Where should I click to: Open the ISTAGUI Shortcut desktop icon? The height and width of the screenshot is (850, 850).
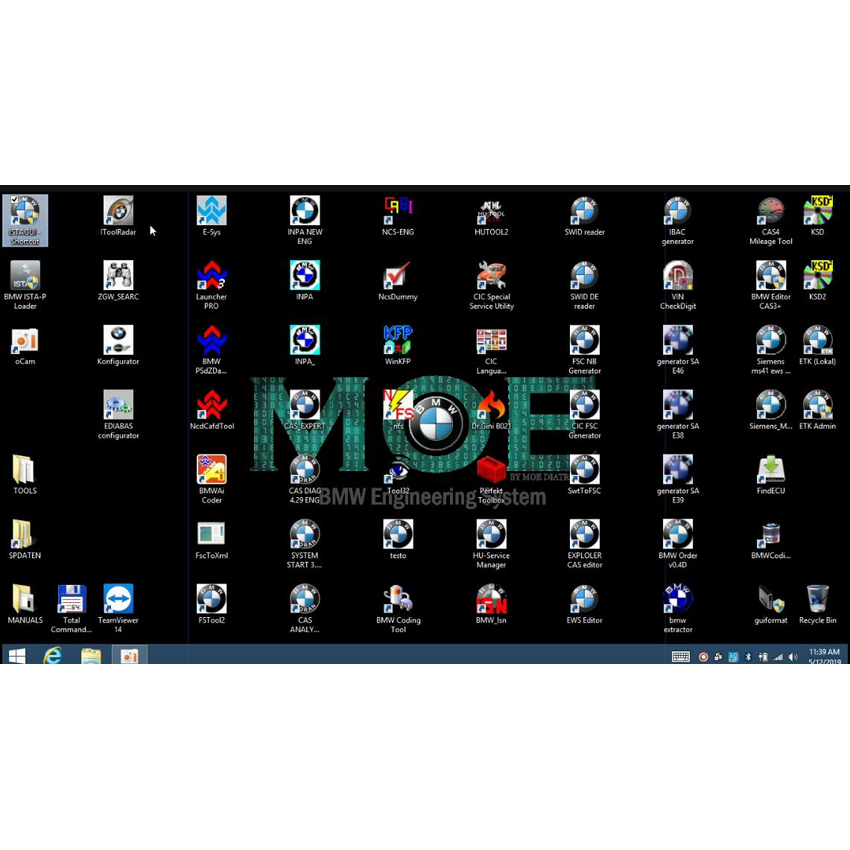click(x=25, y=220)
